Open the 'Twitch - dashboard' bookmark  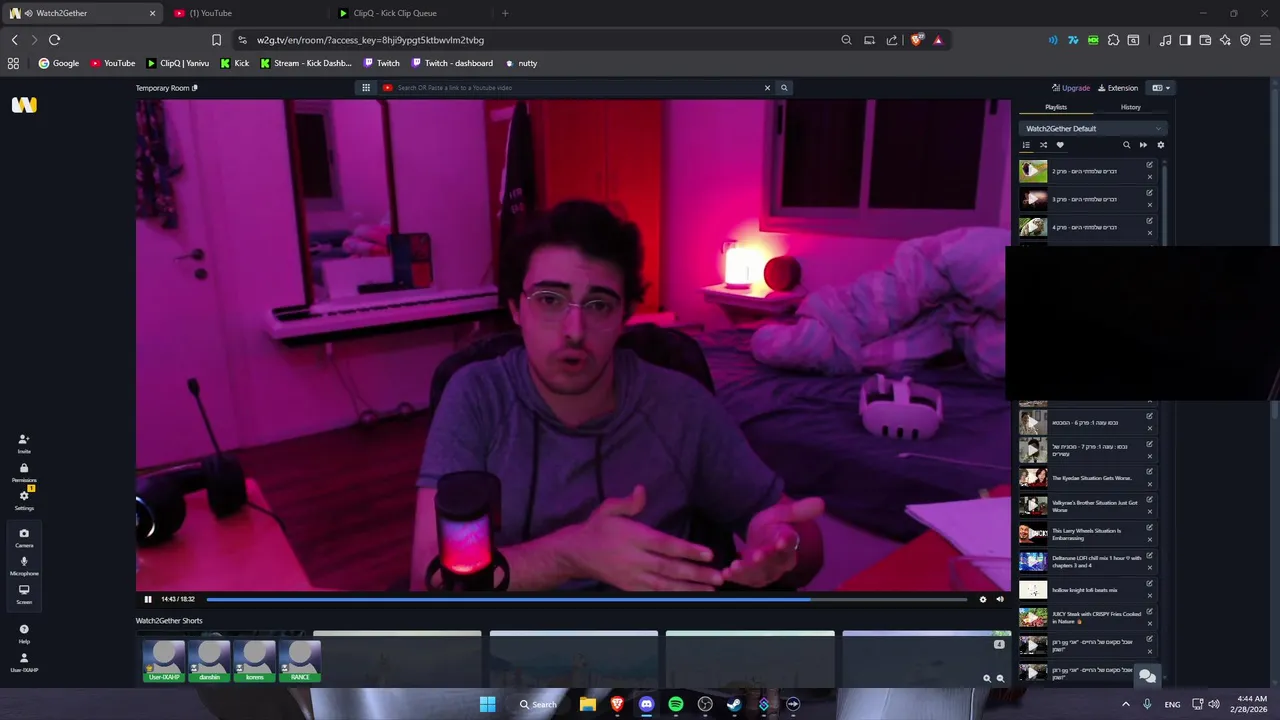click(453, 63)
